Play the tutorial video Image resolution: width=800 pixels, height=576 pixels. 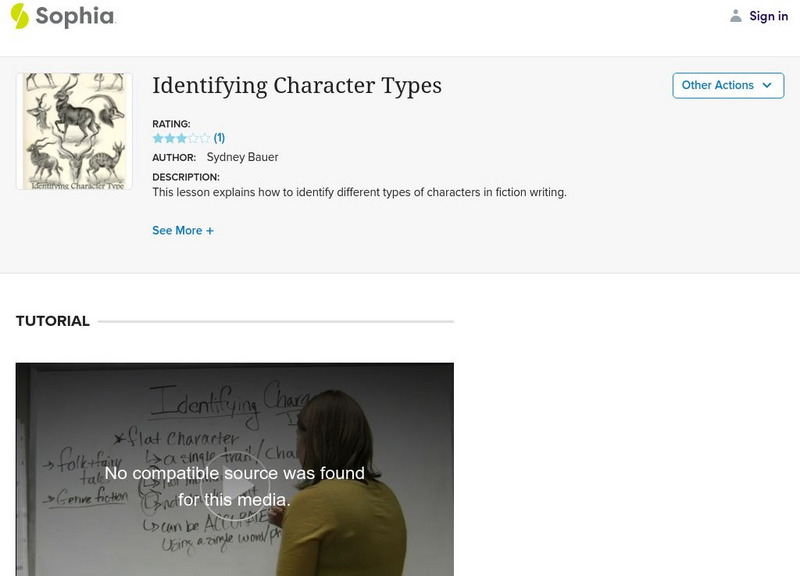pyautogui.click(x=234, y=486)
